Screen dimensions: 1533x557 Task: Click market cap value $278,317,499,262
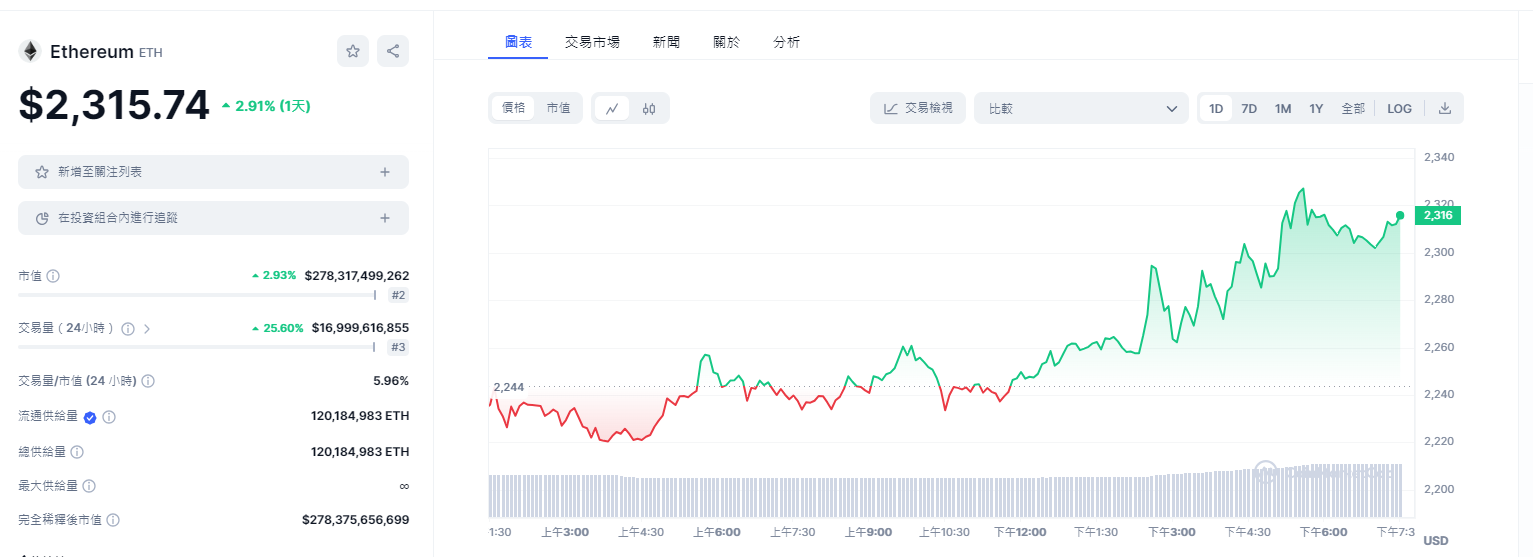357,275
